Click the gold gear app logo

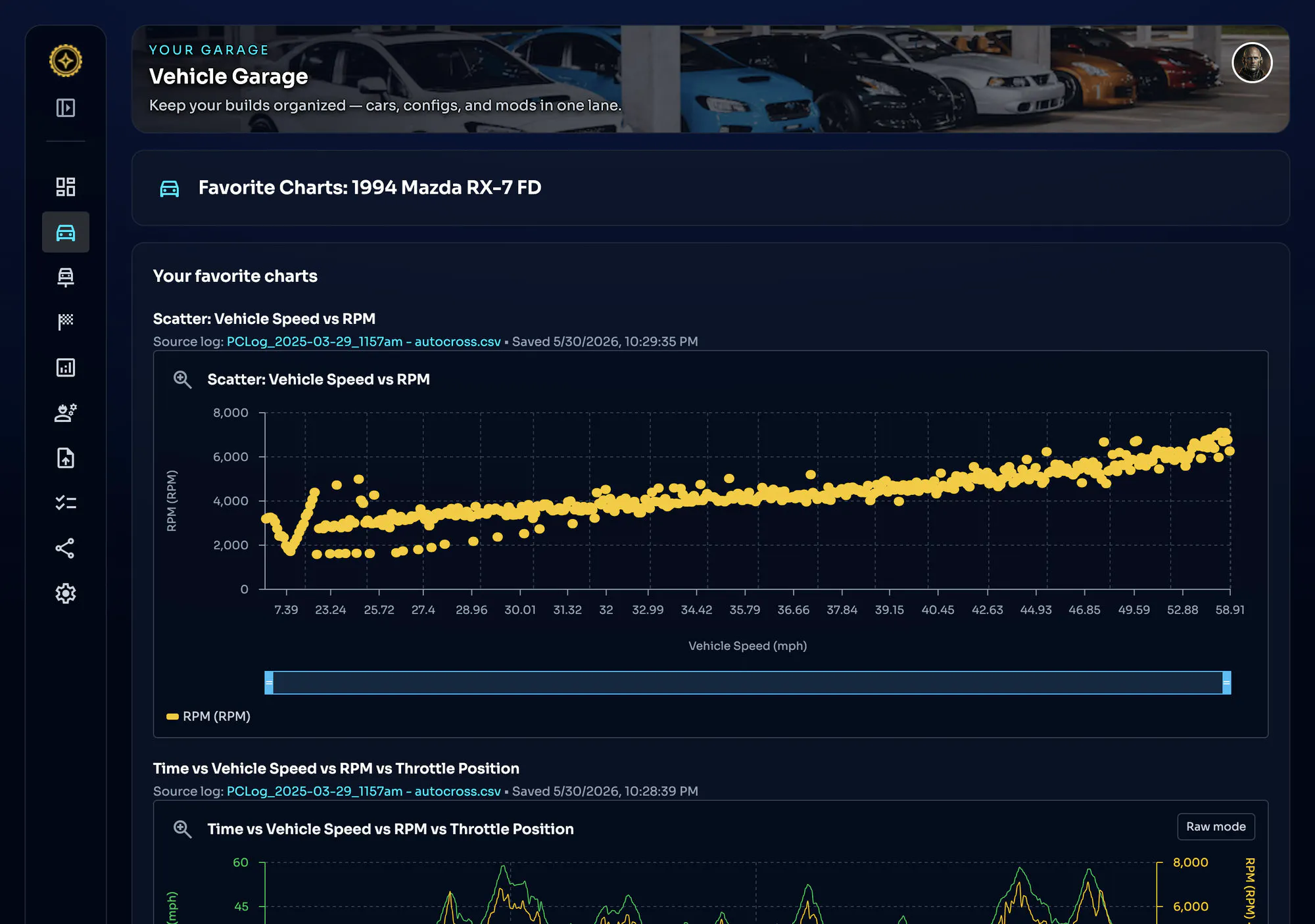click(66, 60)
